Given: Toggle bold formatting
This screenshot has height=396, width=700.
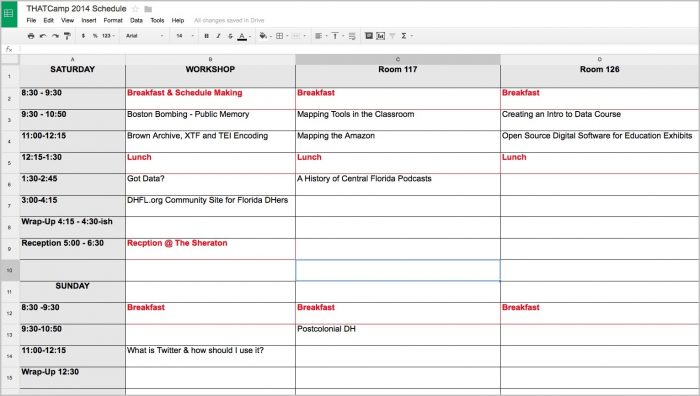Looking at the screenshot, I should (206, 36).
